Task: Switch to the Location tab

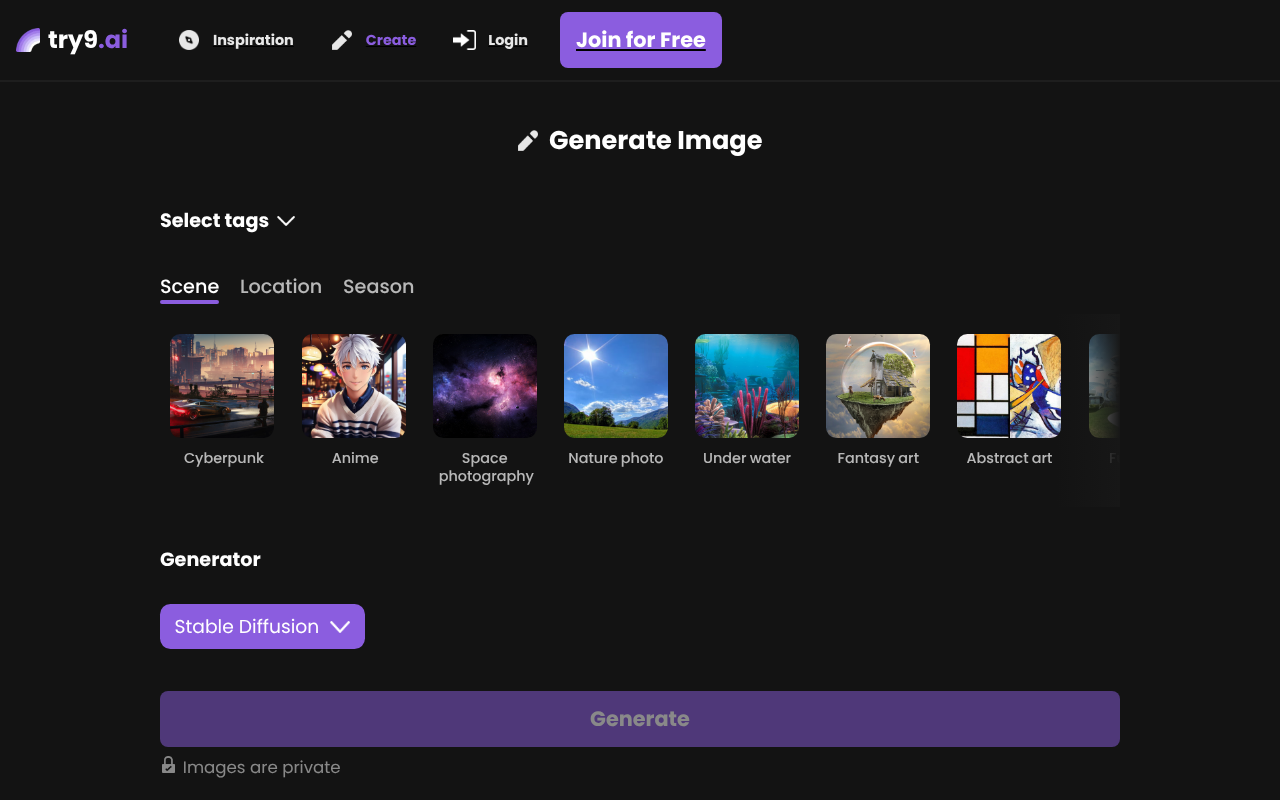Action: 281,287
